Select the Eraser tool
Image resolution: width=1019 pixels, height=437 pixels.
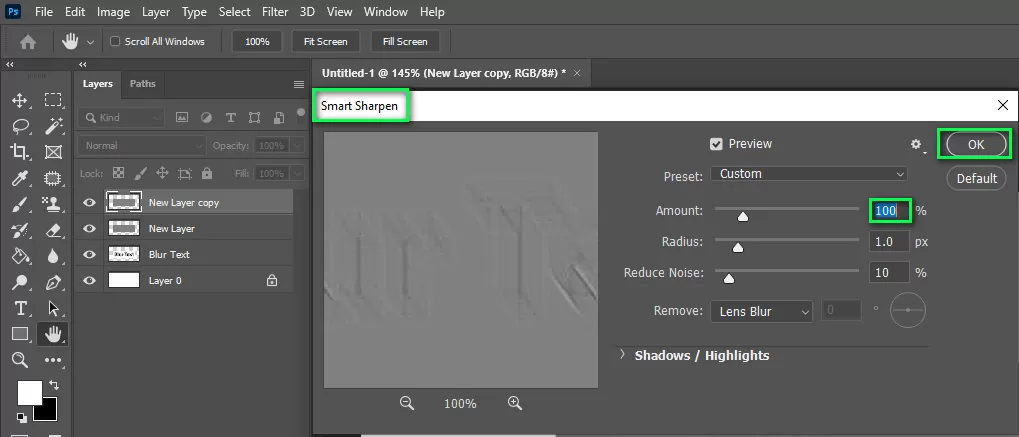coord(53,230)
